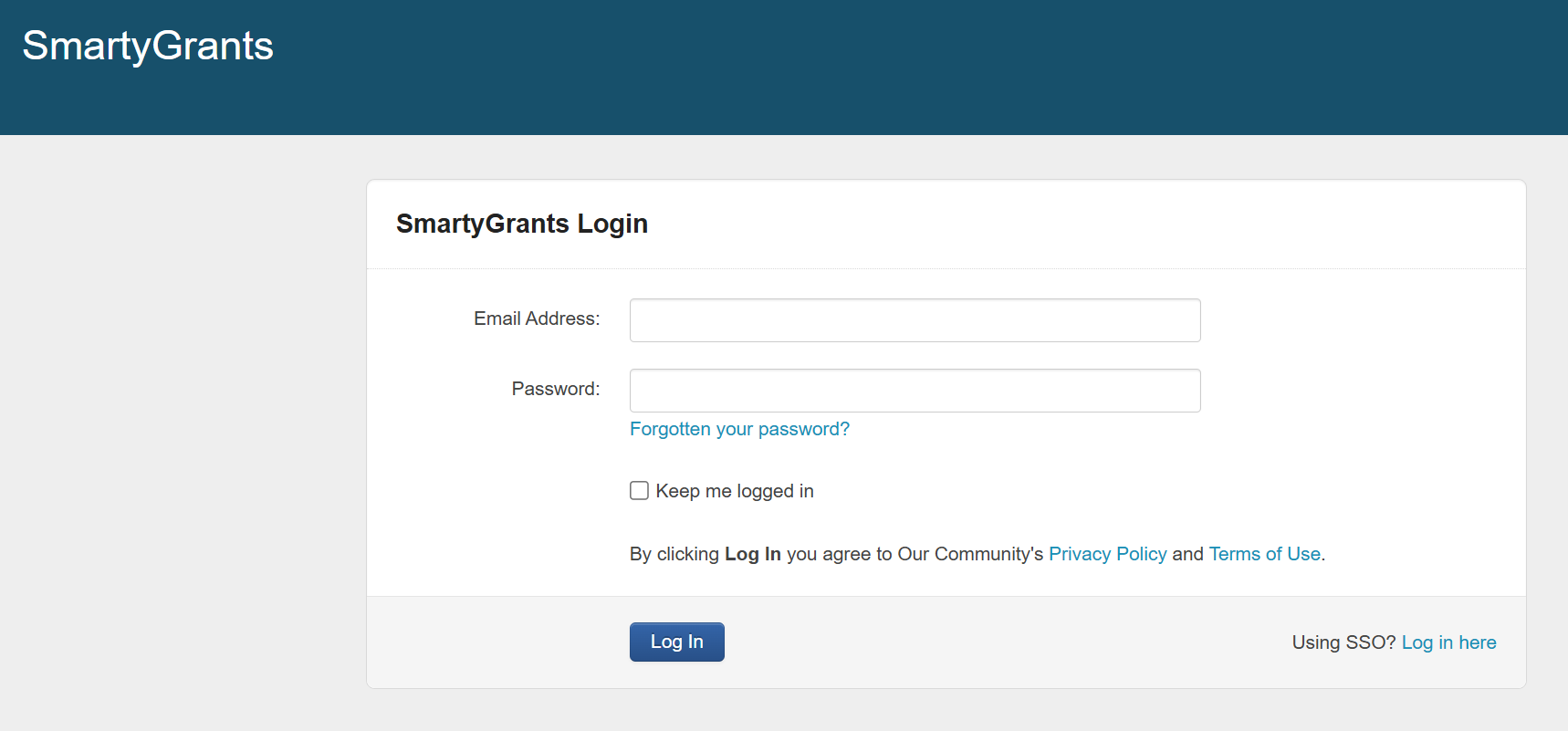Viewport: 1568px width, 731px height.
Task: Follow the SSO Log in here link
Action: pos(1448,642)
